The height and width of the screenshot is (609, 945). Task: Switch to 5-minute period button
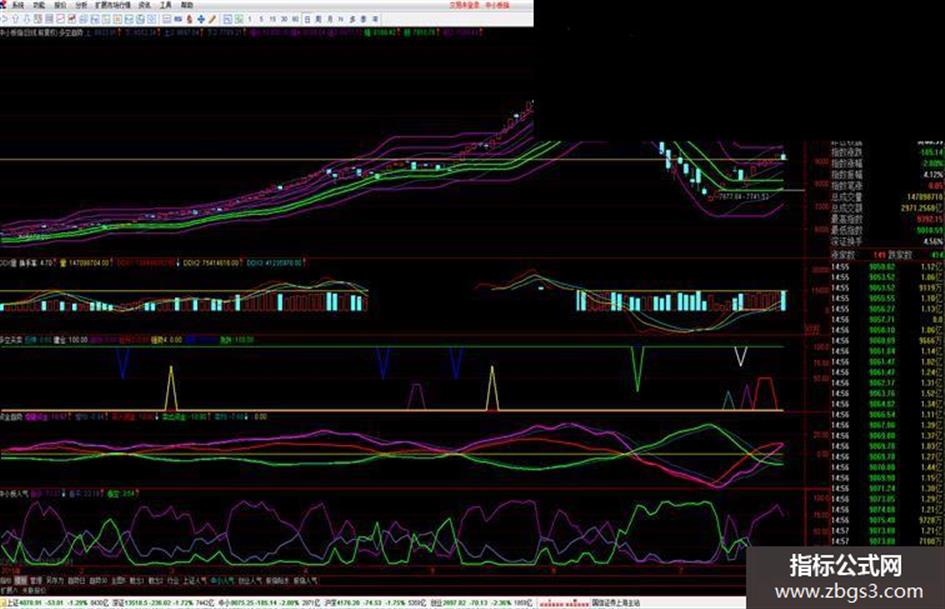tap(261, 19)
